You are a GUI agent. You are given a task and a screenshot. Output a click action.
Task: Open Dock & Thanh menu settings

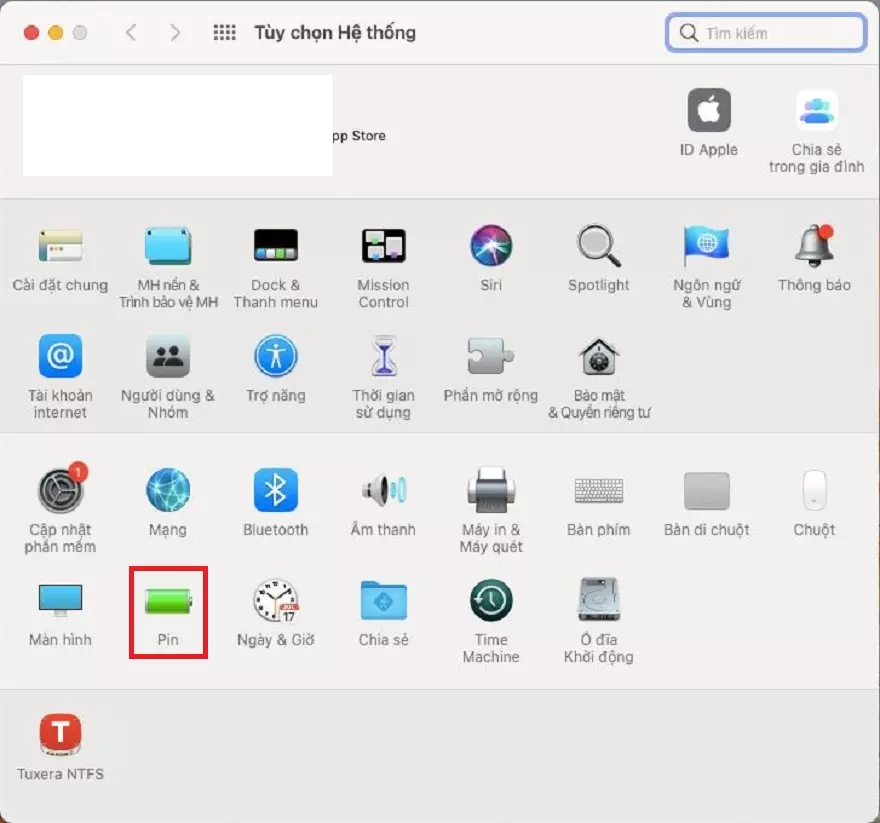click(x=275, y=246)
